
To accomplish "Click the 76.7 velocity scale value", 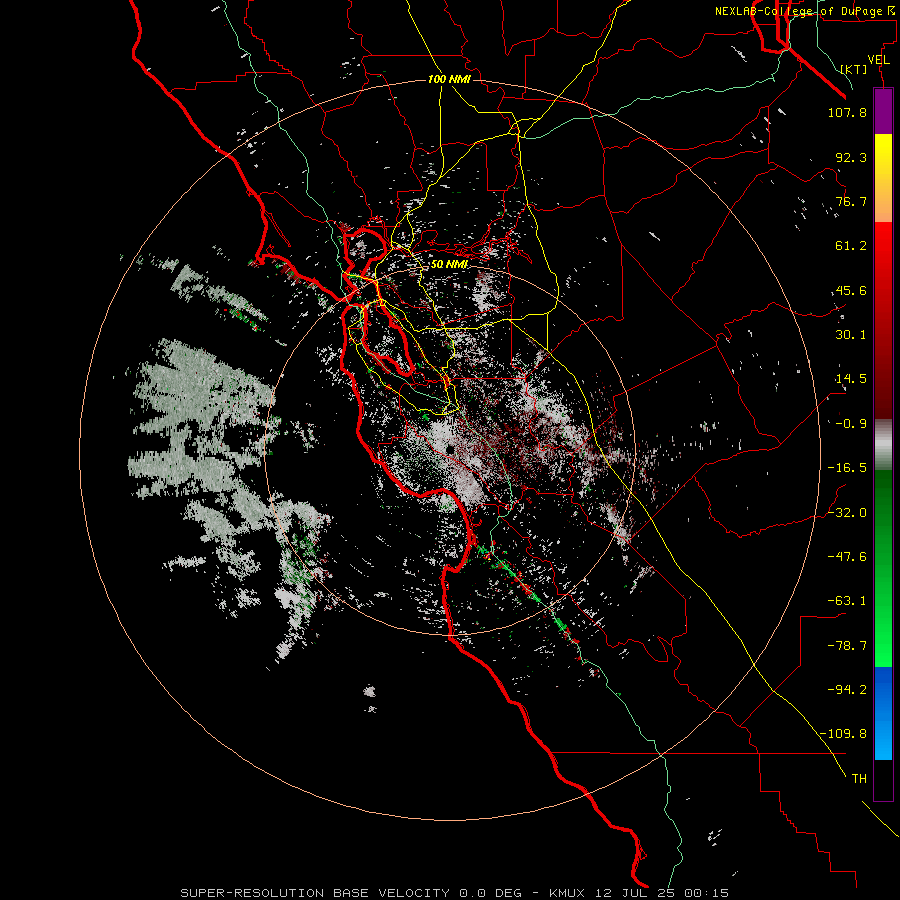I will 851,201.
